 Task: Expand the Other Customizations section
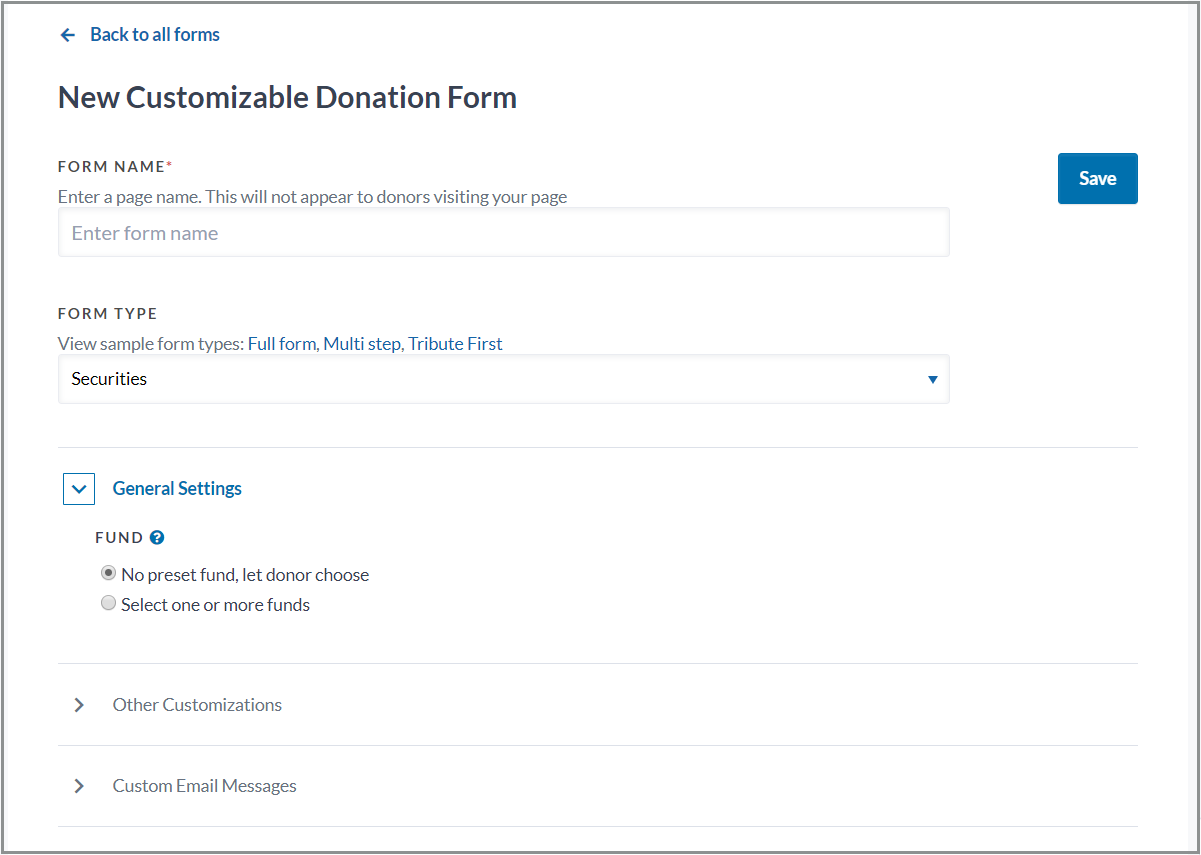pos(197,705)
